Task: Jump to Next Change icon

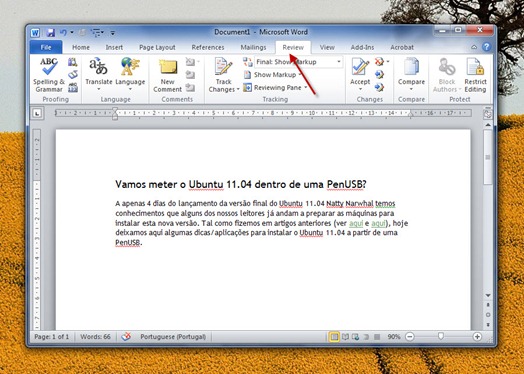Action: click(x=379, y=88)
